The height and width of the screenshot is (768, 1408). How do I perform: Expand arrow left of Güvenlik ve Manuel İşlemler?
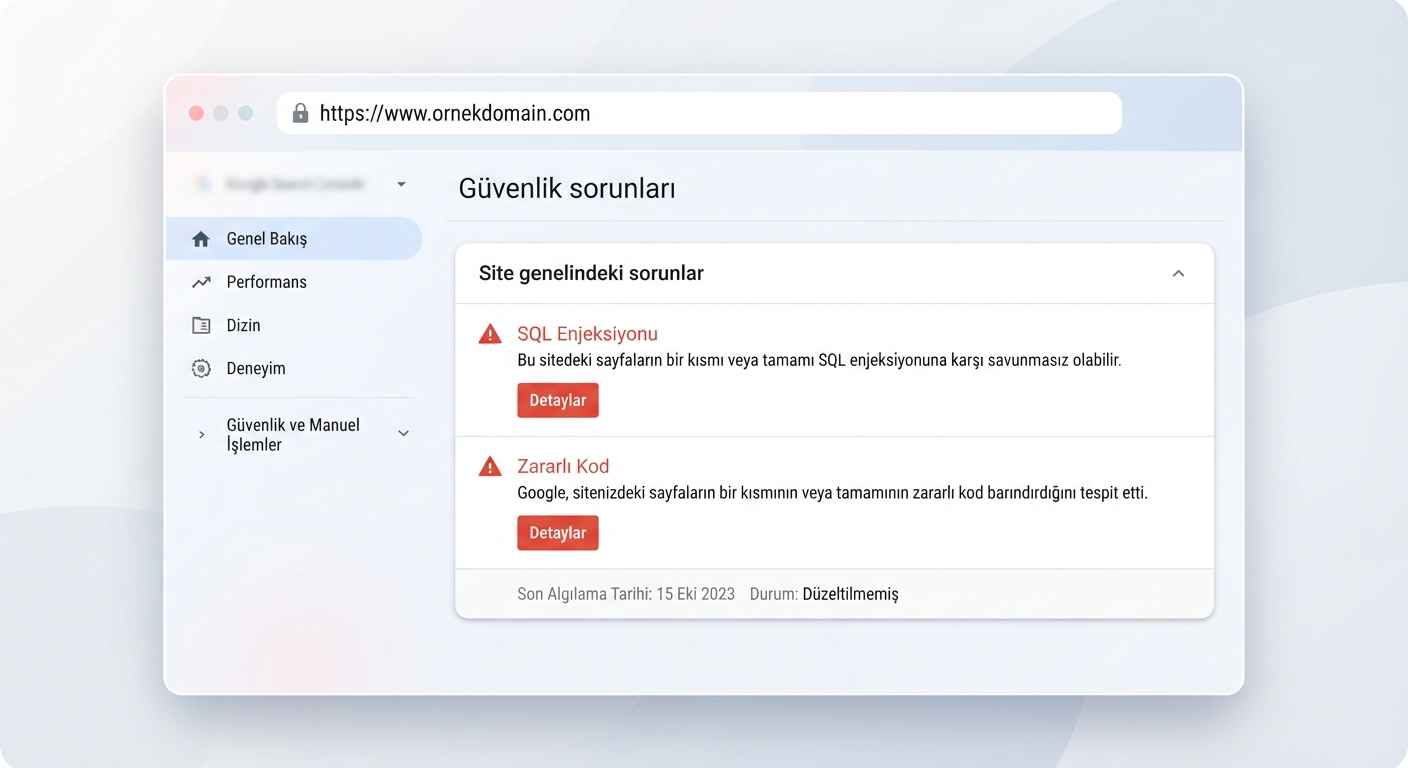(x=201, y=434)
